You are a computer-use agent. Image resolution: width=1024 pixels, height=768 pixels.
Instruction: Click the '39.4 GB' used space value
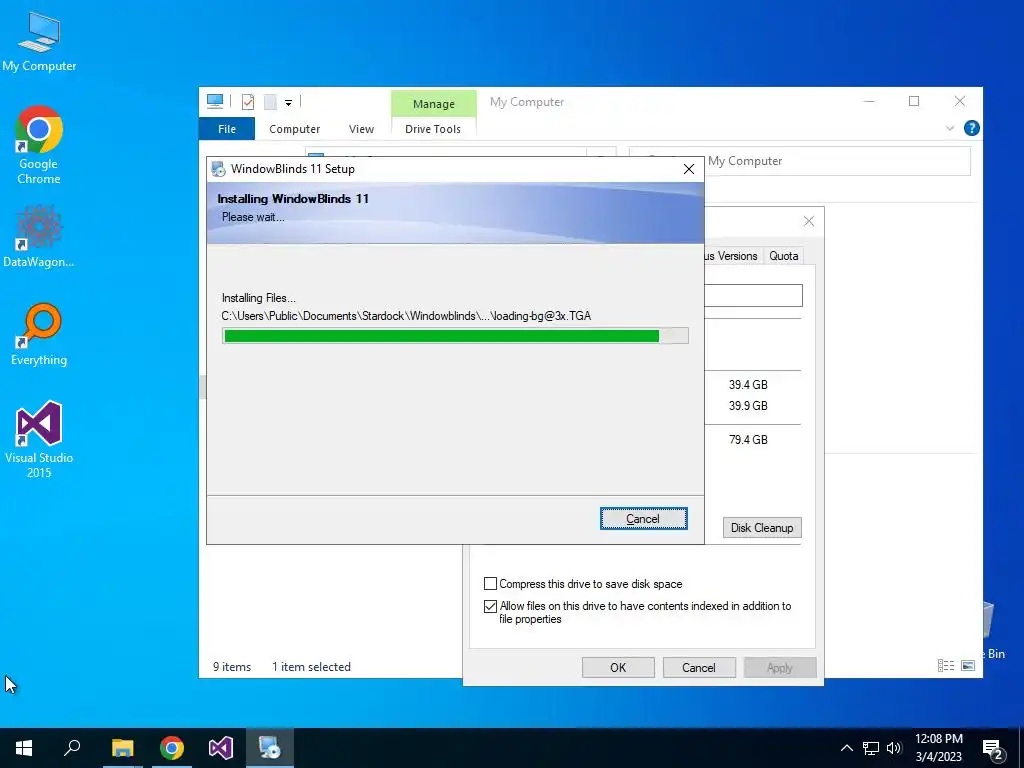point(748,385)
